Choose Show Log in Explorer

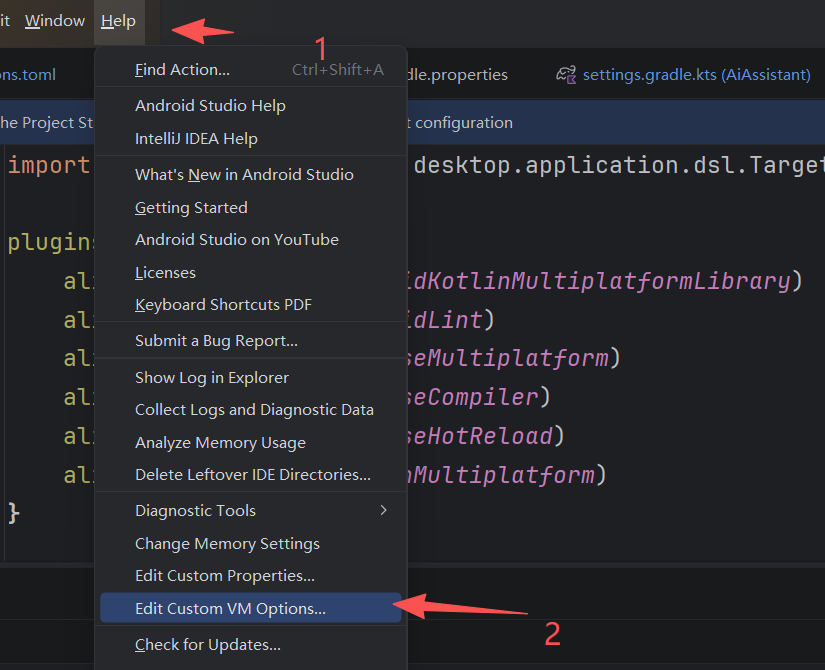pyautogui.click(x=251, y=377)
